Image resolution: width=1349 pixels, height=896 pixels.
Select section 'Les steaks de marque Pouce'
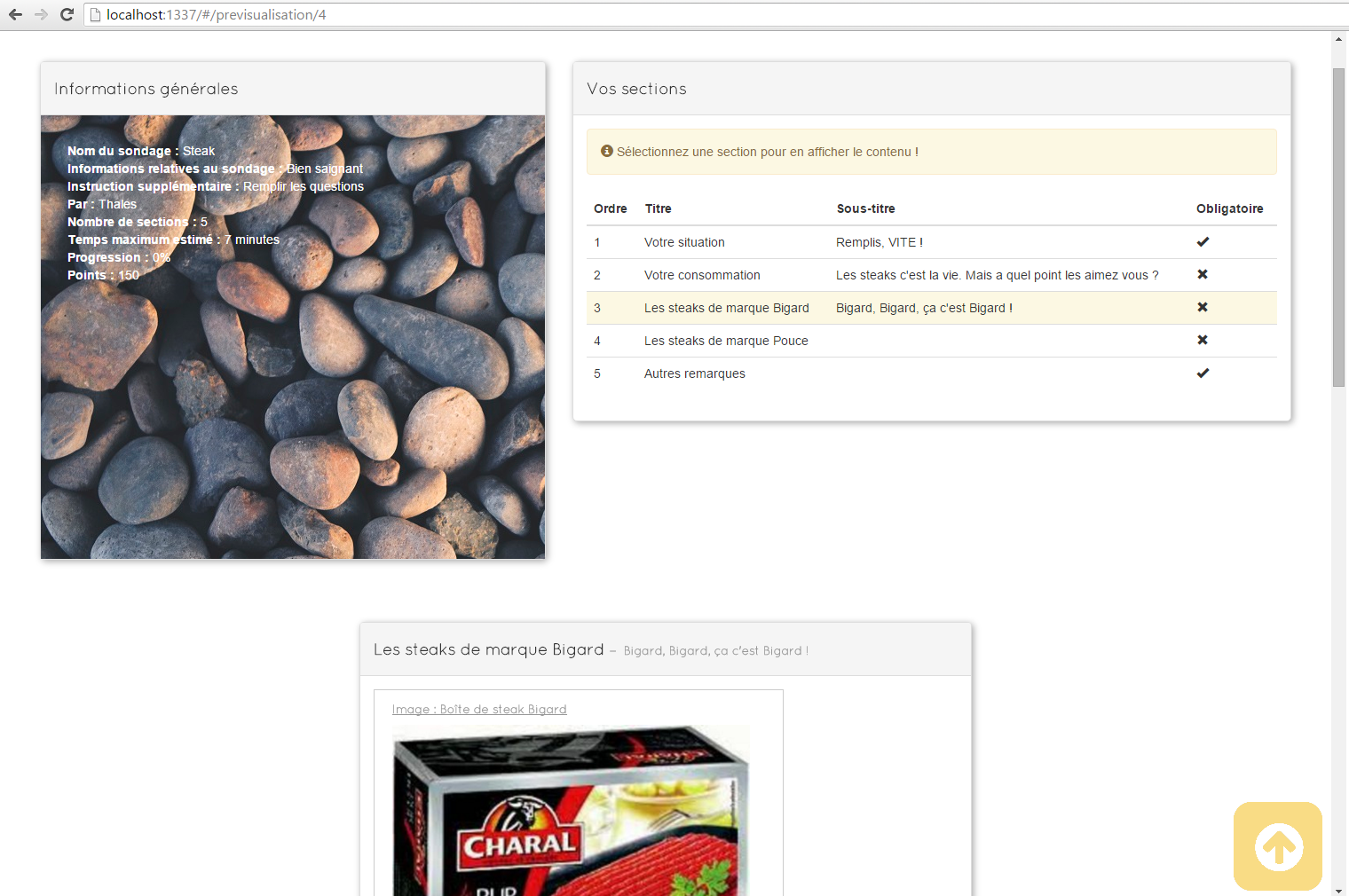726,341
